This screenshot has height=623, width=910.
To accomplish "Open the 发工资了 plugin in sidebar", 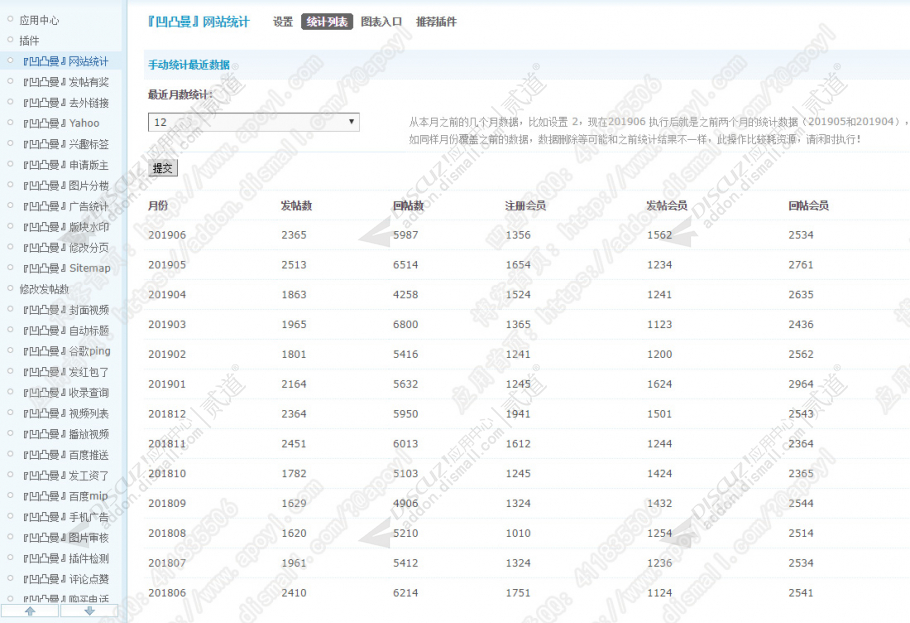I will tap(66, 476).
